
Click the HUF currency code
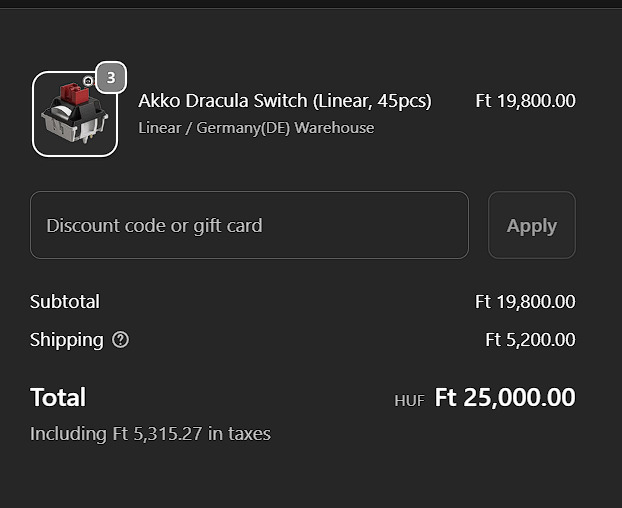click(409, 400)
